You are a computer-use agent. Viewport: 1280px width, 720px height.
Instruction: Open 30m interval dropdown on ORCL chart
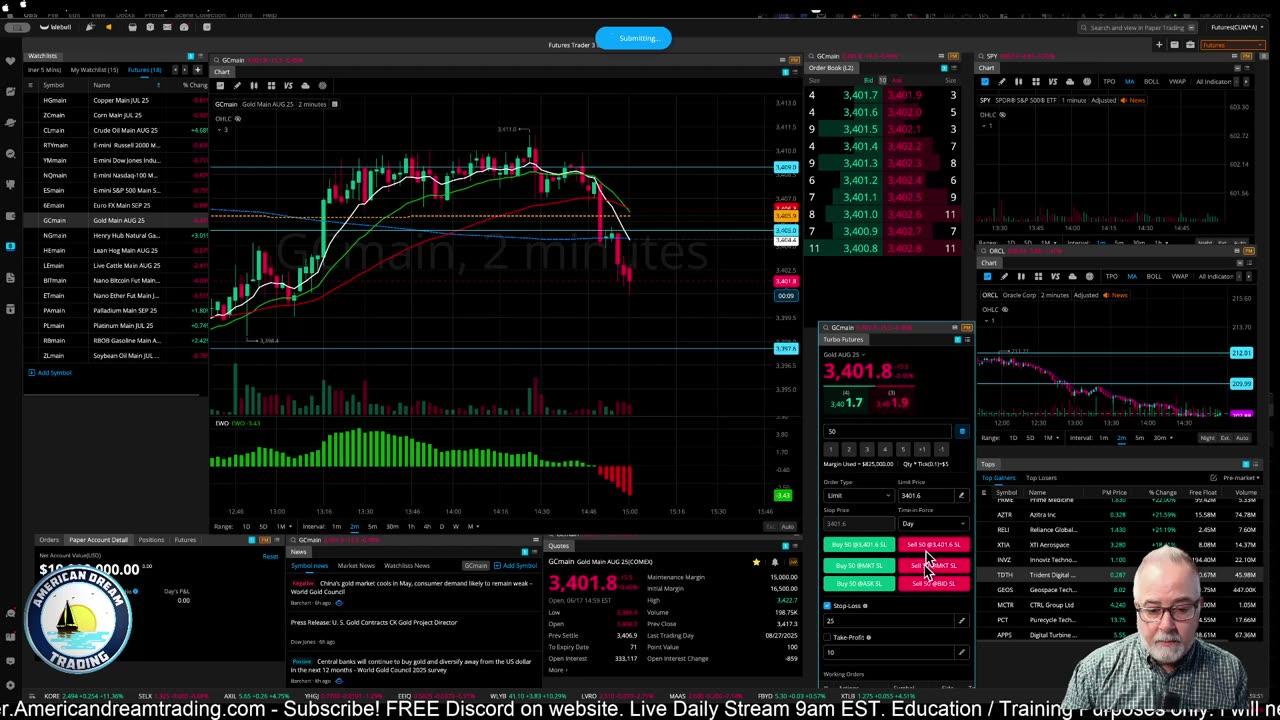pos(1162,438)
